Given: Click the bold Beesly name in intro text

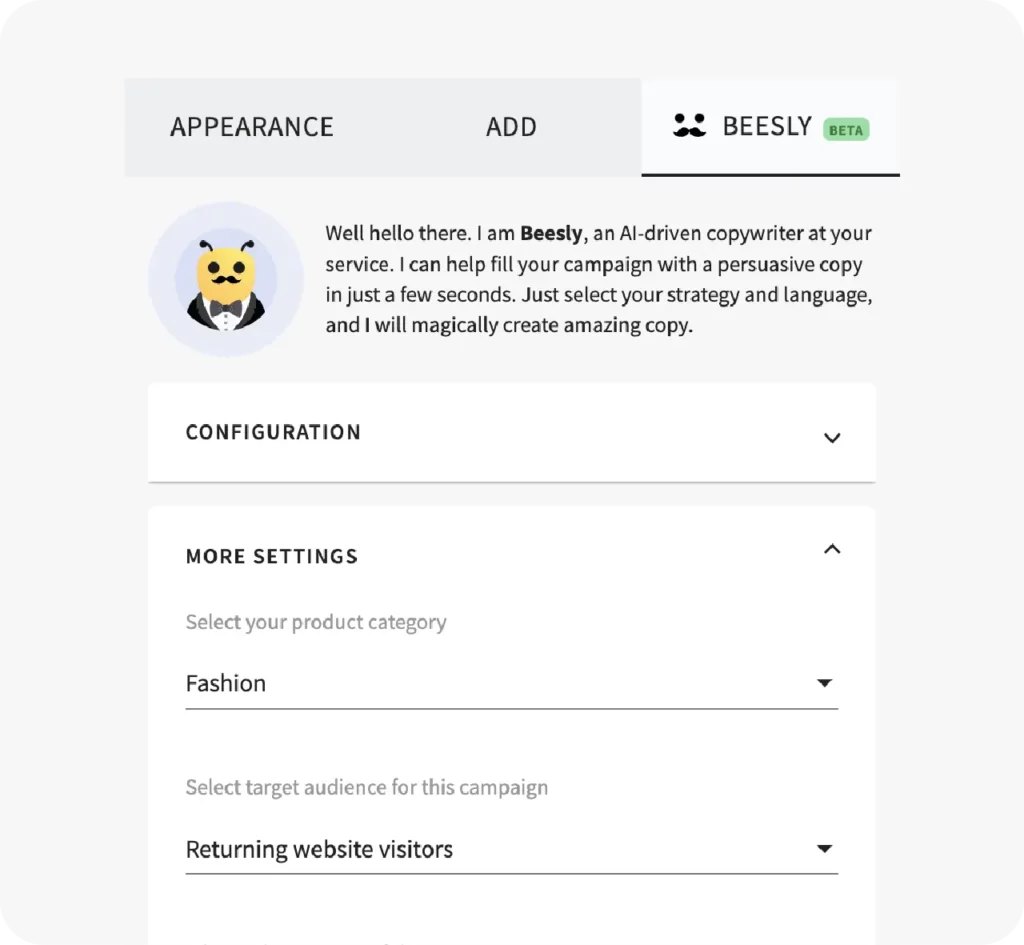Looking at the screenshot, I should click(551, 233).
